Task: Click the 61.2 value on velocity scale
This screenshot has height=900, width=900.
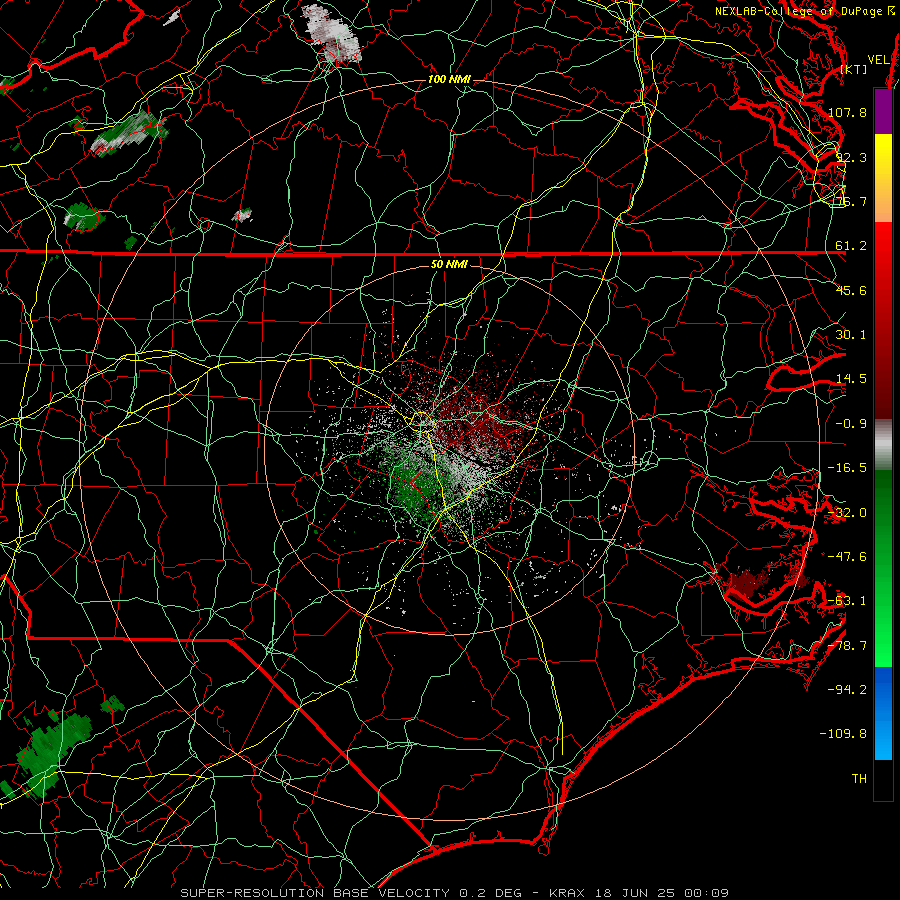Action: click(851, 246)
